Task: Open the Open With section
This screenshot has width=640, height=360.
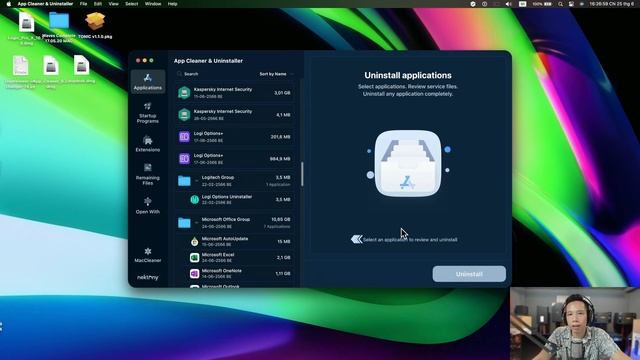Action: coord(148,205)
